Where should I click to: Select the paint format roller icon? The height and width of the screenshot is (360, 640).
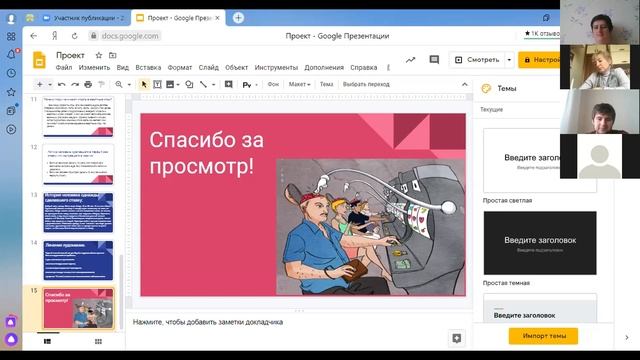click(x=101, y=84)
